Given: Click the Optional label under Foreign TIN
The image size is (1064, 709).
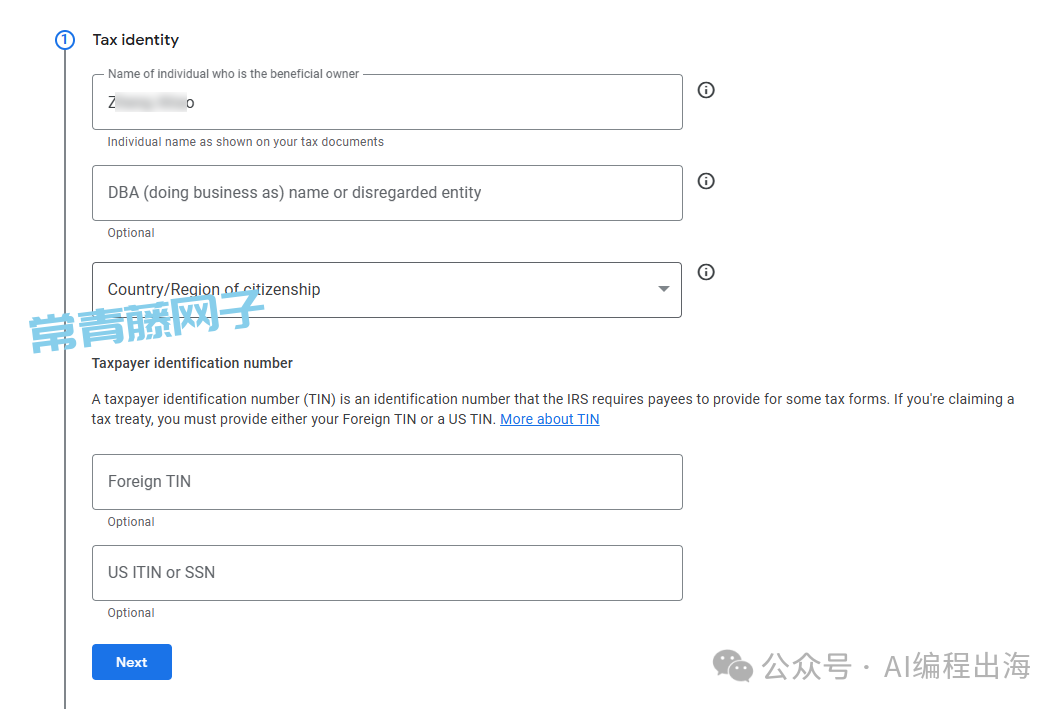Looking at the screenshot, I should [131, 522].
